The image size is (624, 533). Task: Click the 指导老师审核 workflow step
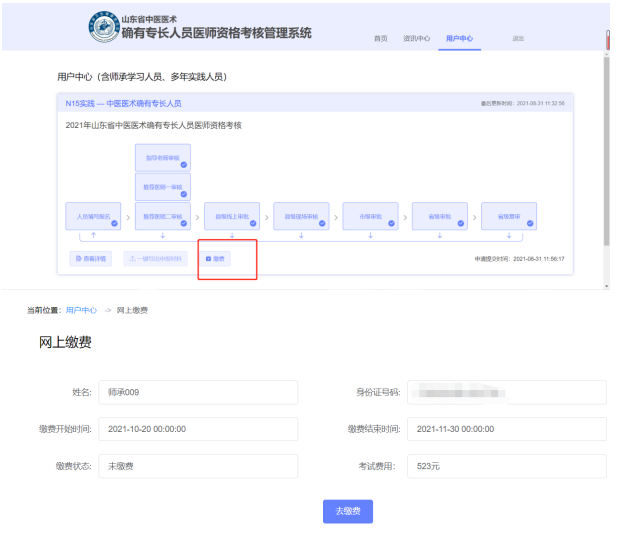(162, 157)
